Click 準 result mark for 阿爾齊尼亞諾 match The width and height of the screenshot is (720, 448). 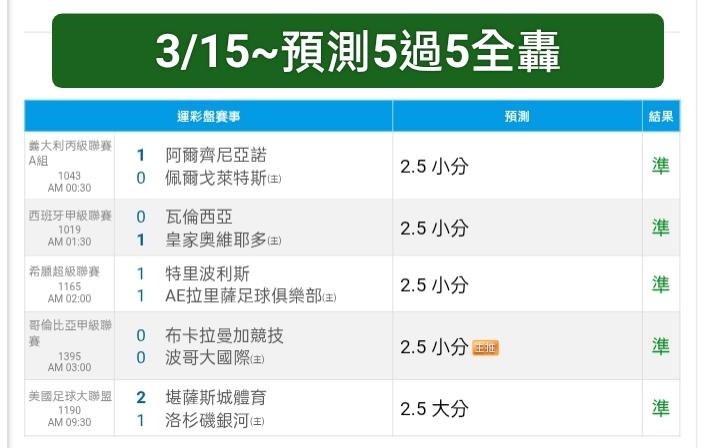[661, 165]
